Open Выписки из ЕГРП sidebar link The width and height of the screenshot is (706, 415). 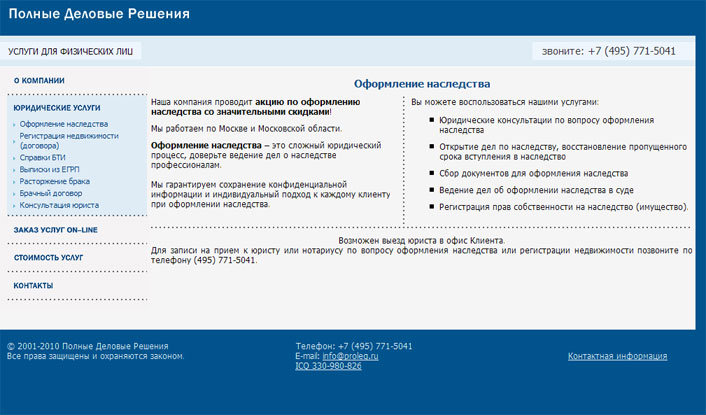(x=49, y=169)
